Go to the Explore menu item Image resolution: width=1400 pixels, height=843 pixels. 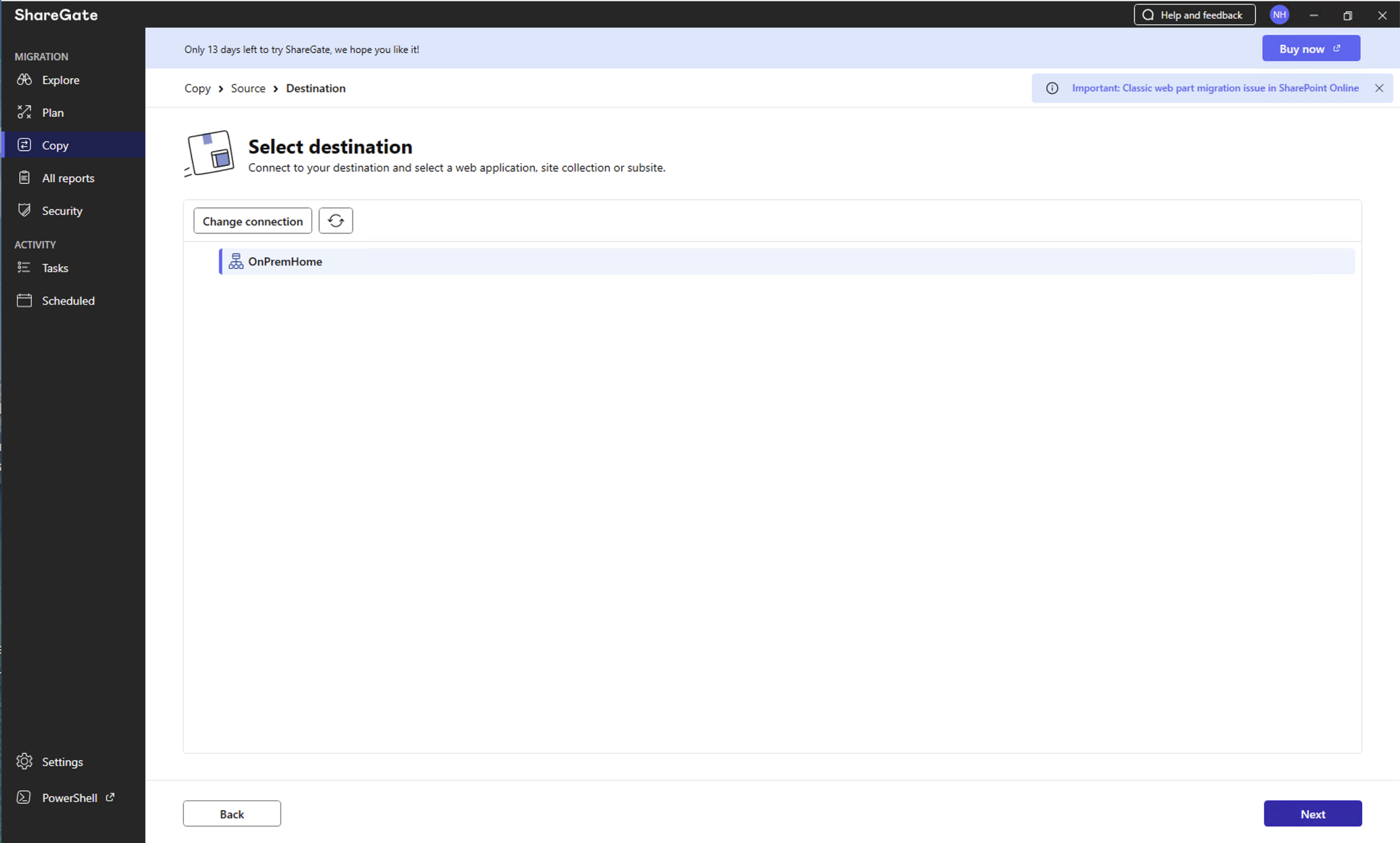pyautogui.click(x=61, y=80)
